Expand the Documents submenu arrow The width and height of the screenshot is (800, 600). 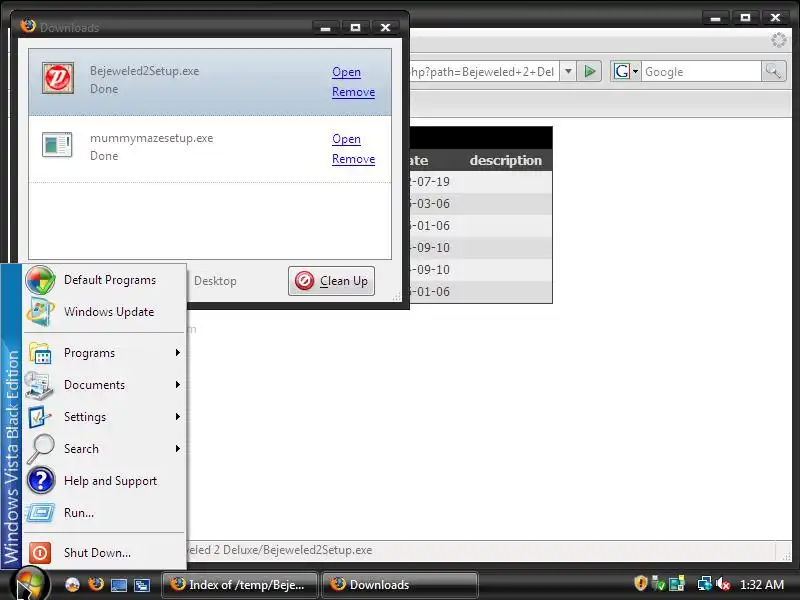[178, 385]
